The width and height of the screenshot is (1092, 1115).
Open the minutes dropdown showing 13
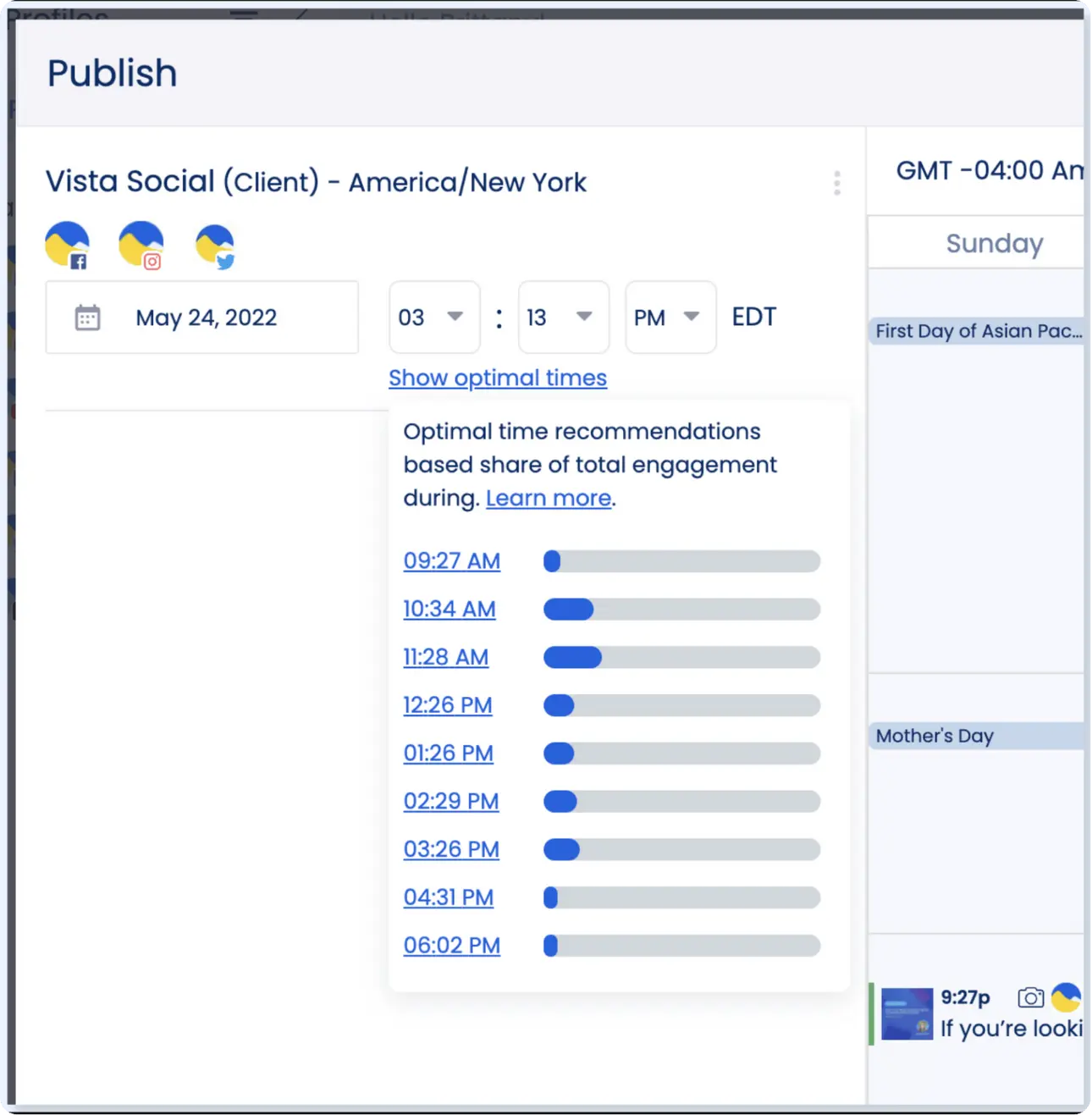click(x=563, y=317)
